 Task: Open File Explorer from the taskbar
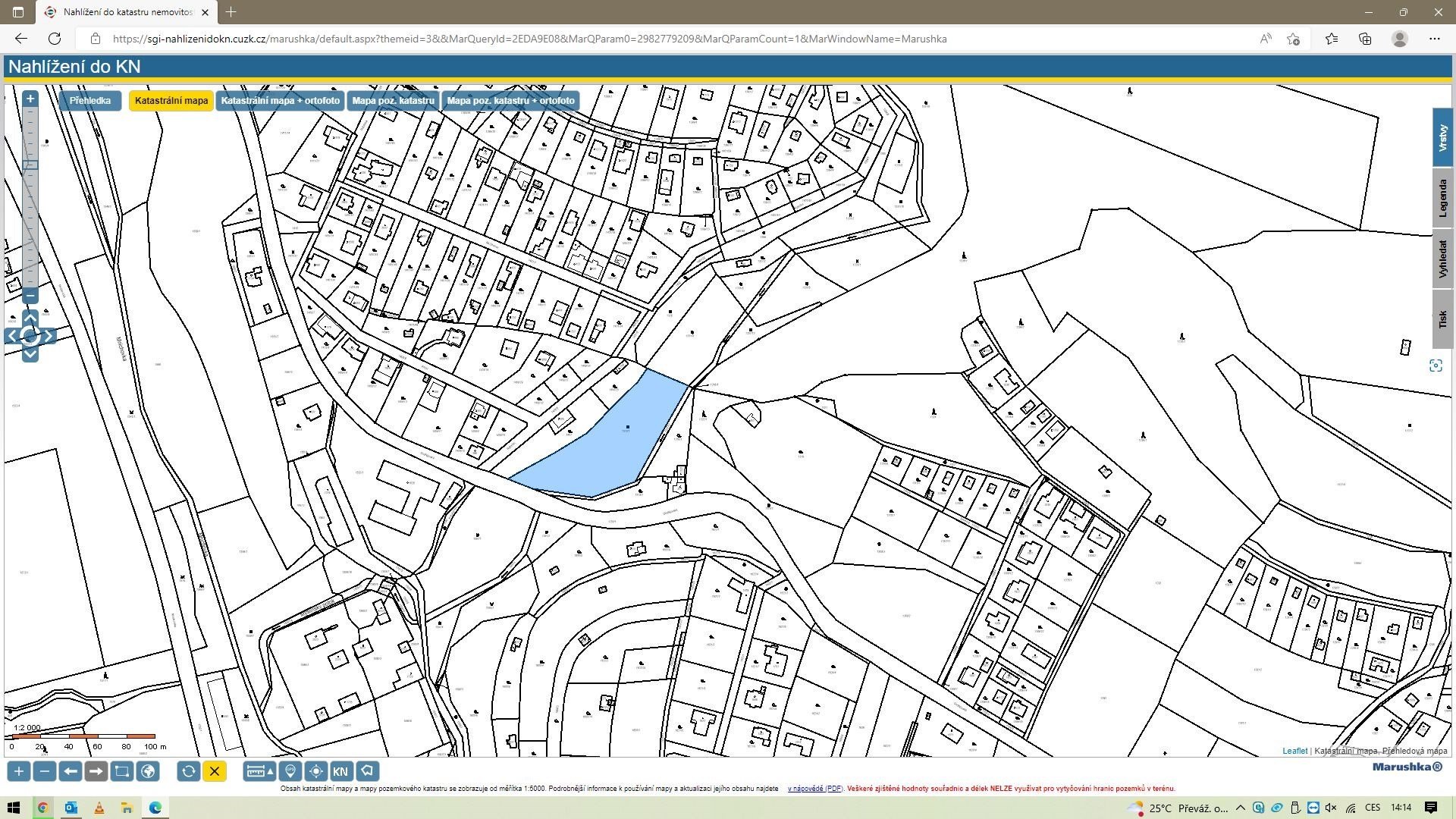tap(127, 808)
